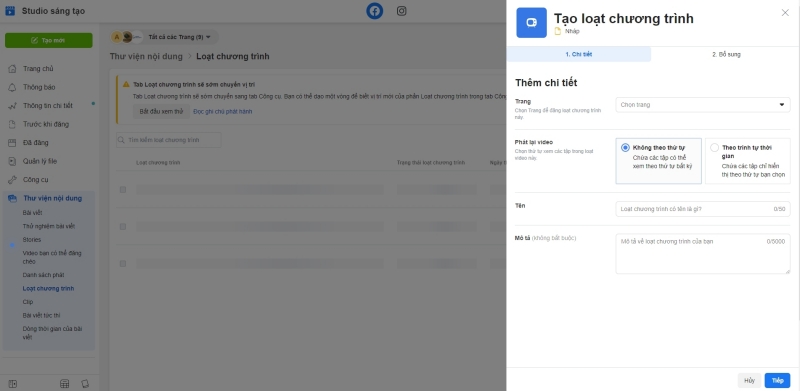Viewport: 800px width, 391px height.
Task: Open Thông tin chi tiết in the sidebar
Action: (x=48, y=106)
